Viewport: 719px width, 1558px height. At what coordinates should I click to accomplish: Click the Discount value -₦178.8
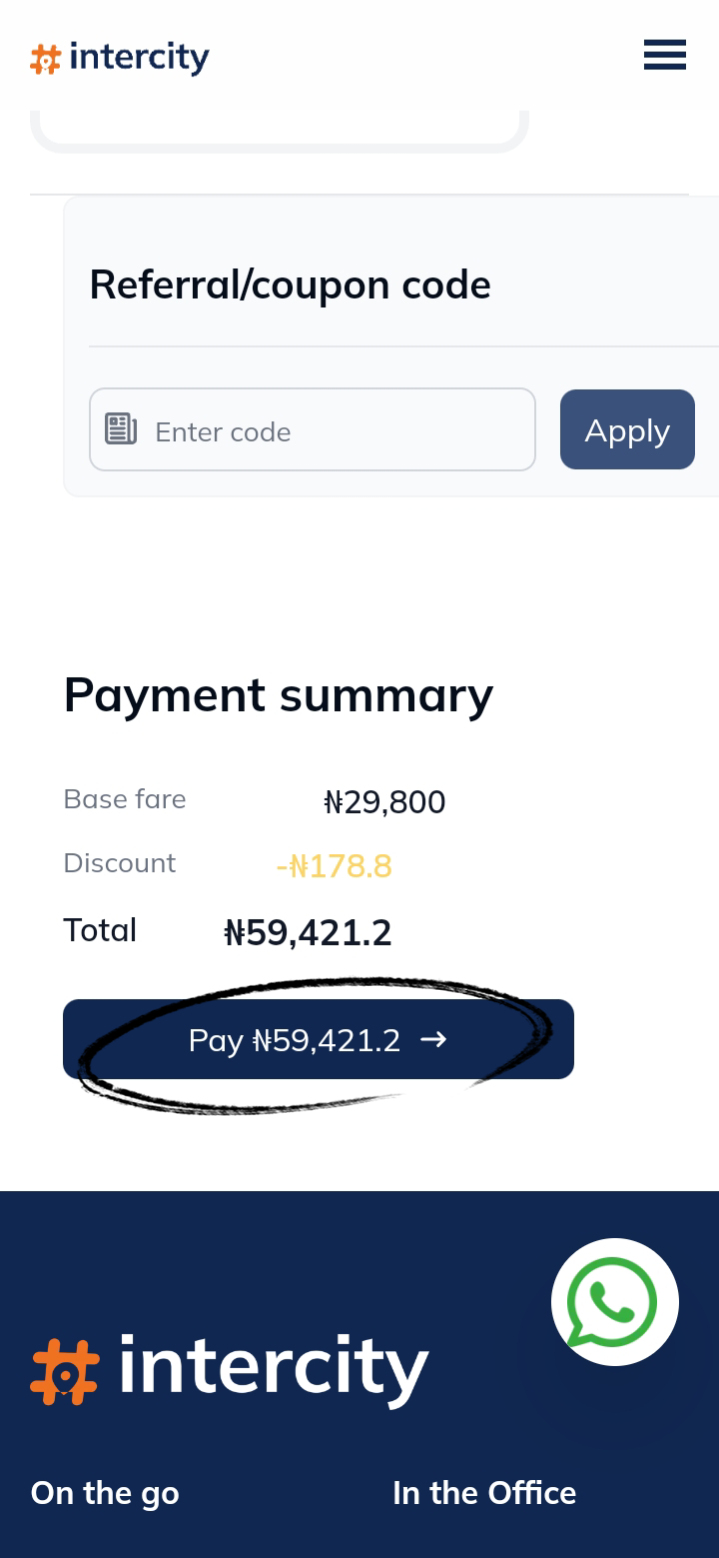tap(334, 866)
